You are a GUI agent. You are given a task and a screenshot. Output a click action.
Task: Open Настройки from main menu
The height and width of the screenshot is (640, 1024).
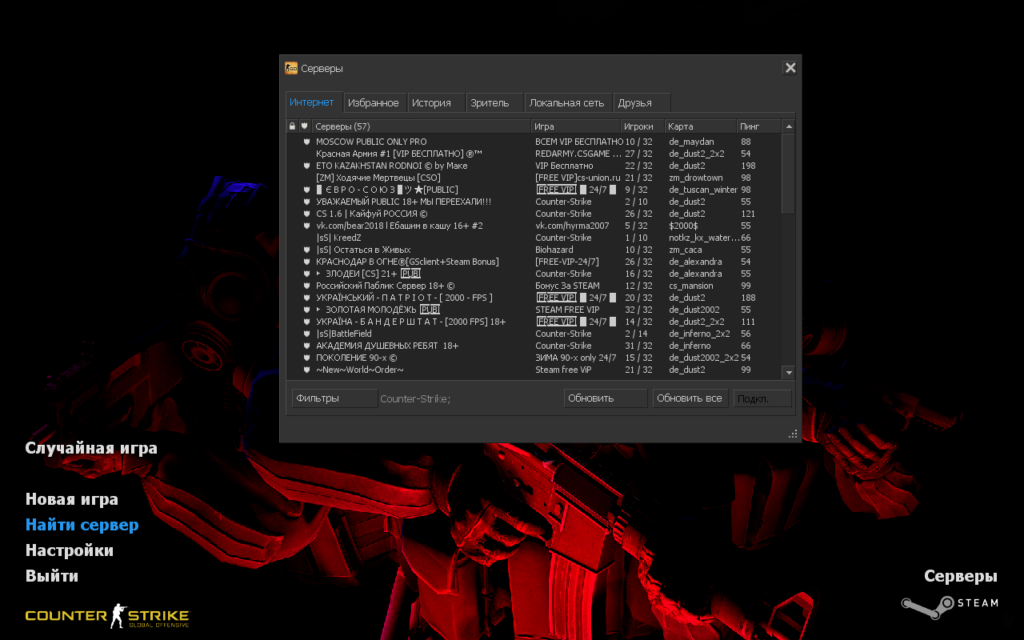pos(69,551)
